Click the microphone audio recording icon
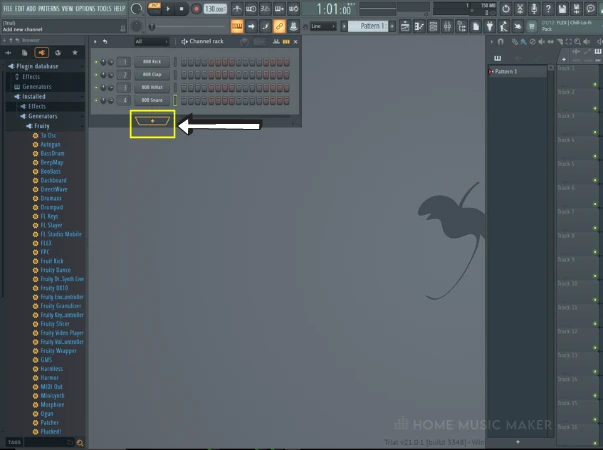Viewport: 603px width, 450px height. click(534, 8)
